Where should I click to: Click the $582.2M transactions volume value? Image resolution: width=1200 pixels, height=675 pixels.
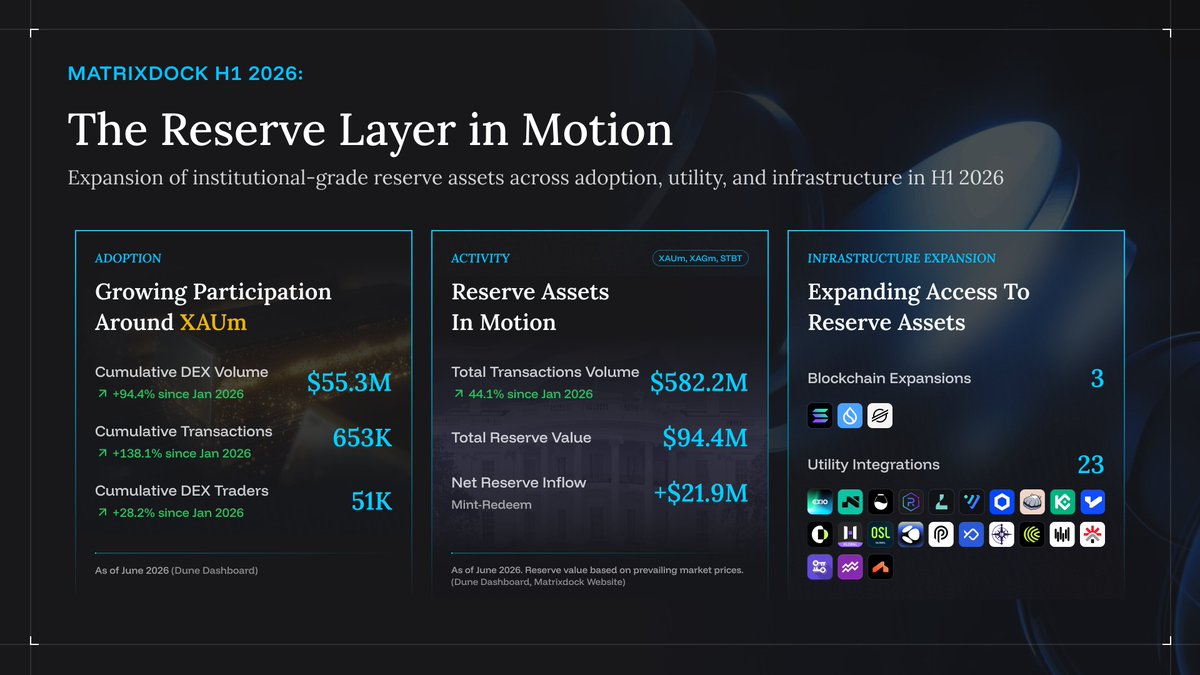[699, 382]
